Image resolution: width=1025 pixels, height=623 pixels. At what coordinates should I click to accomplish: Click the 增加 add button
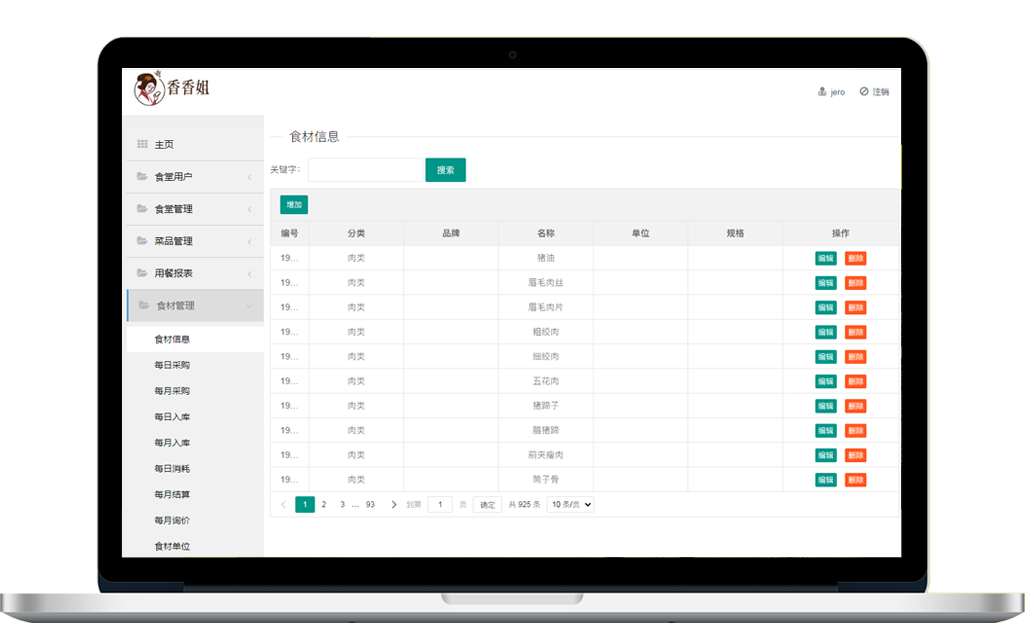tap(294, 205)
